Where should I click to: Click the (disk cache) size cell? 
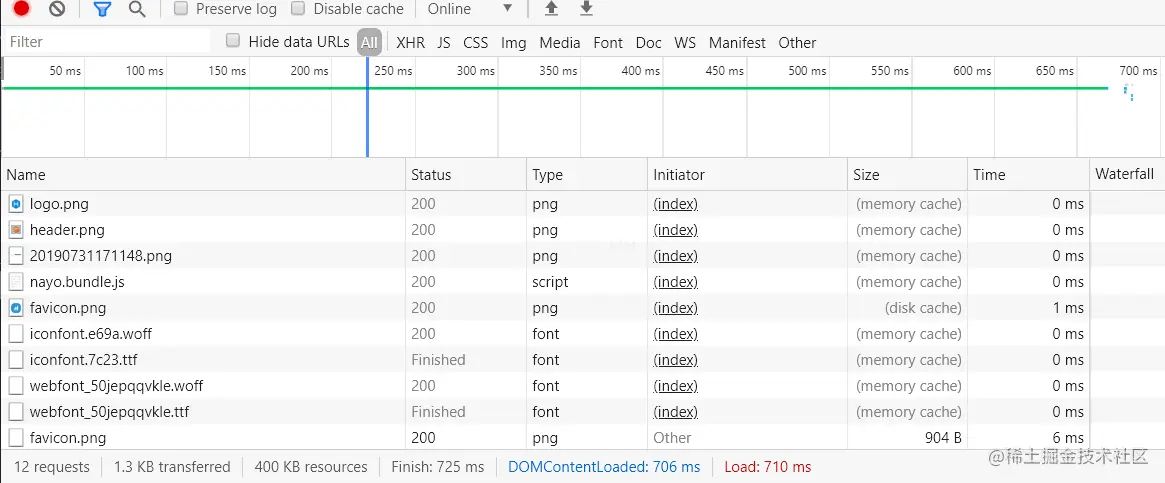tap(907, 308)
